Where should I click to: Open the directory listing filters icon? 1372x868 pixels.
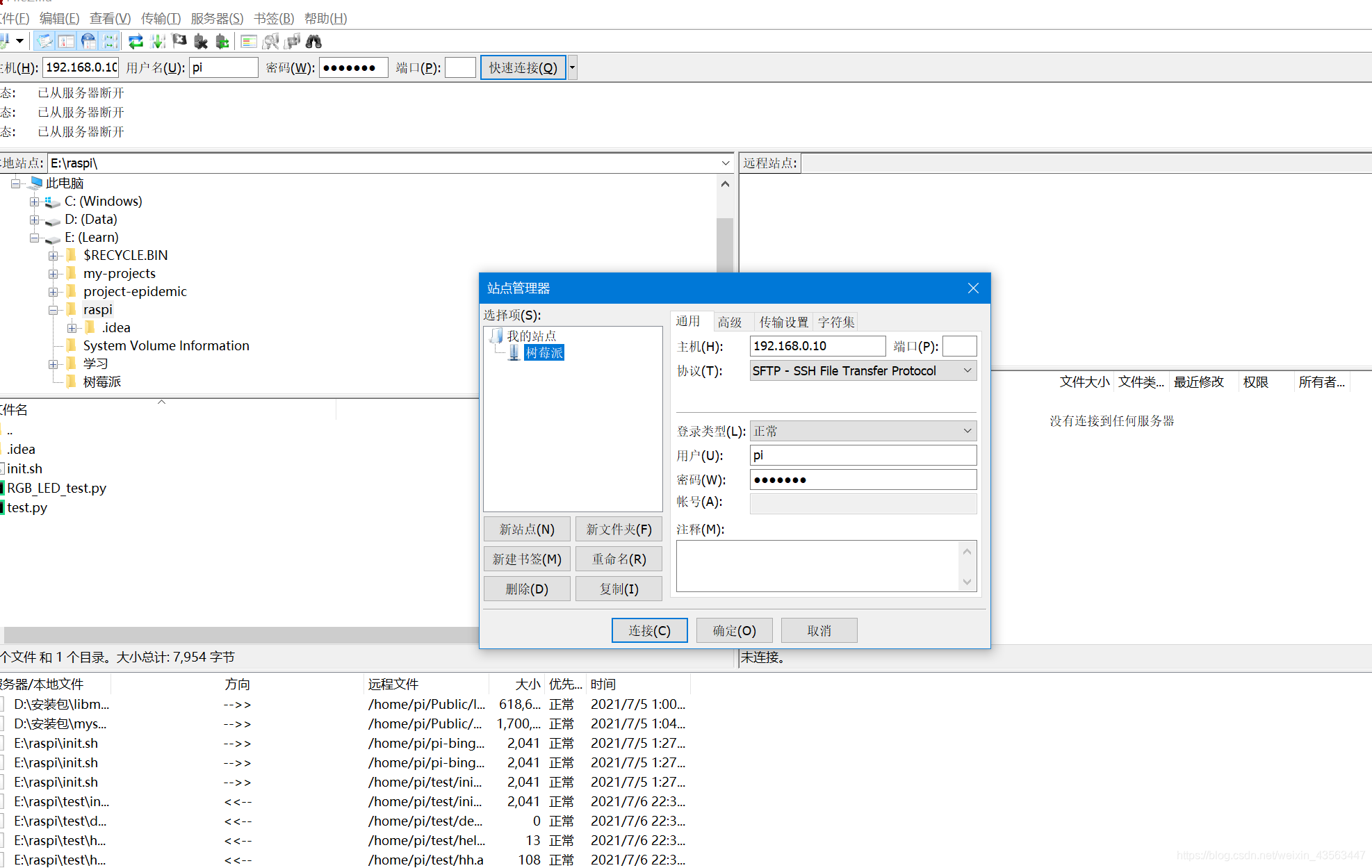pyautogui.click(x=249, y=42)
